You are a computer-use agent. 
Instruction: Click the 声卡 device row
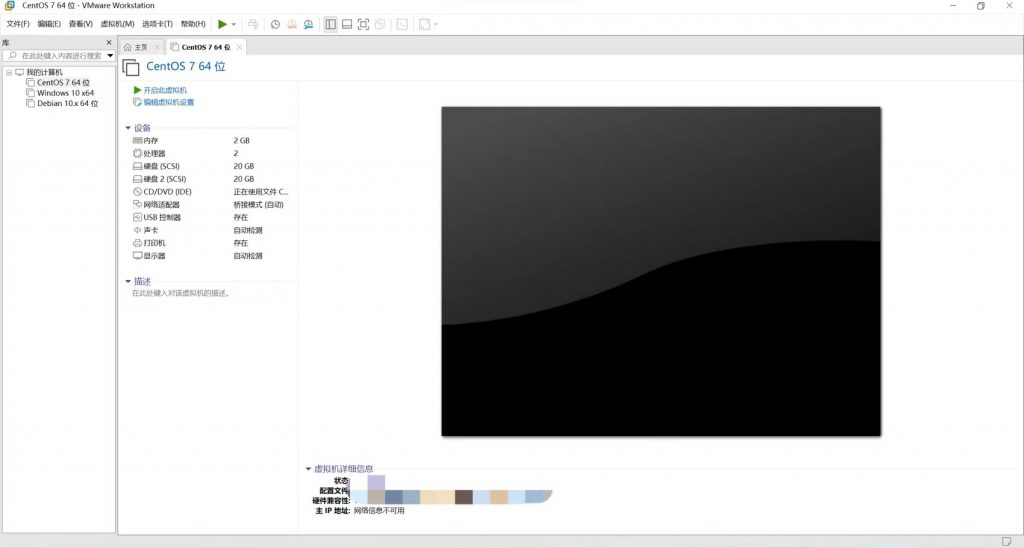[210, 231]
